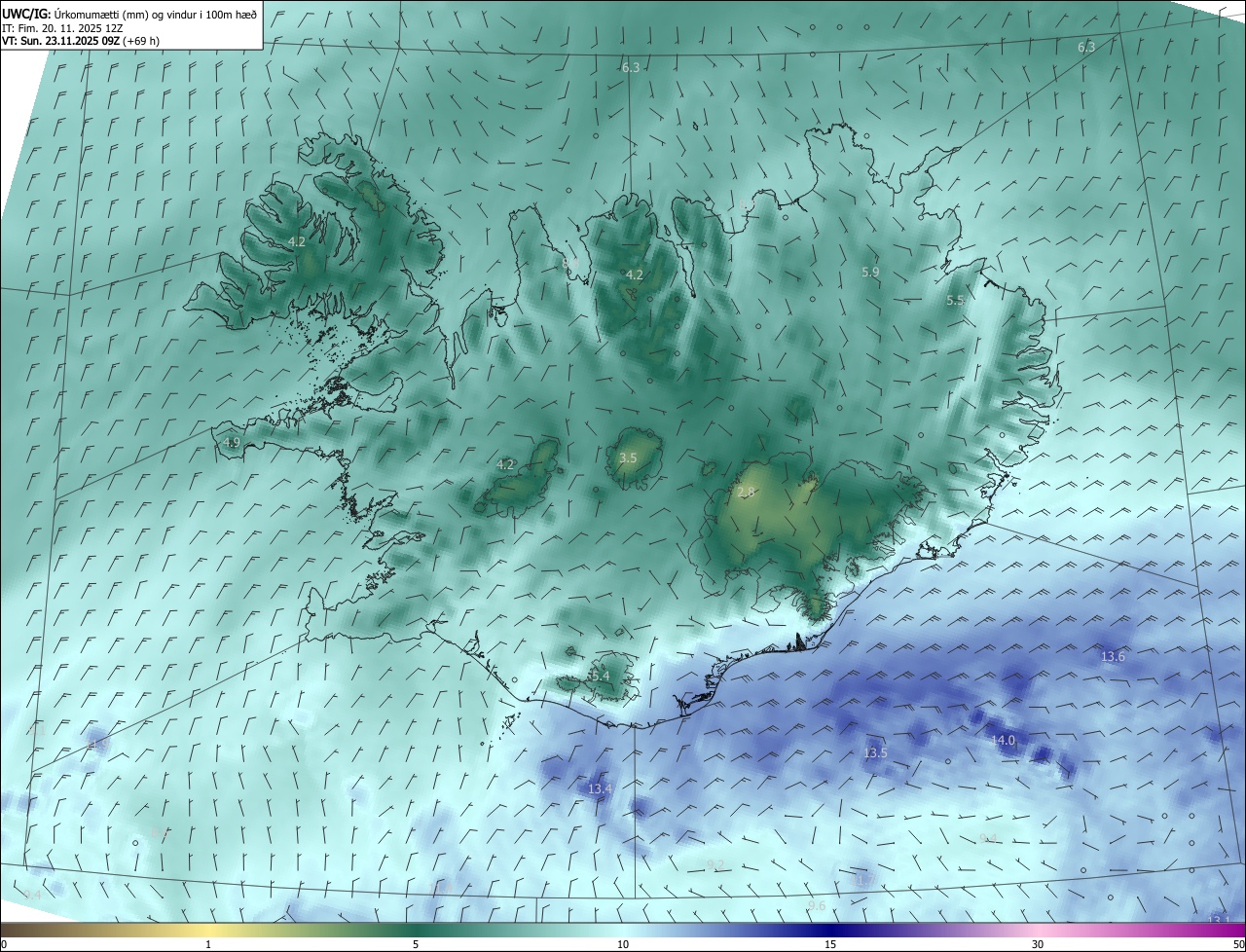This screenshot has height=952, width=1246.
Task: Click the initial time "IT: Fim. 20. 11. 2025 12Z"
Action: point(60,28)
